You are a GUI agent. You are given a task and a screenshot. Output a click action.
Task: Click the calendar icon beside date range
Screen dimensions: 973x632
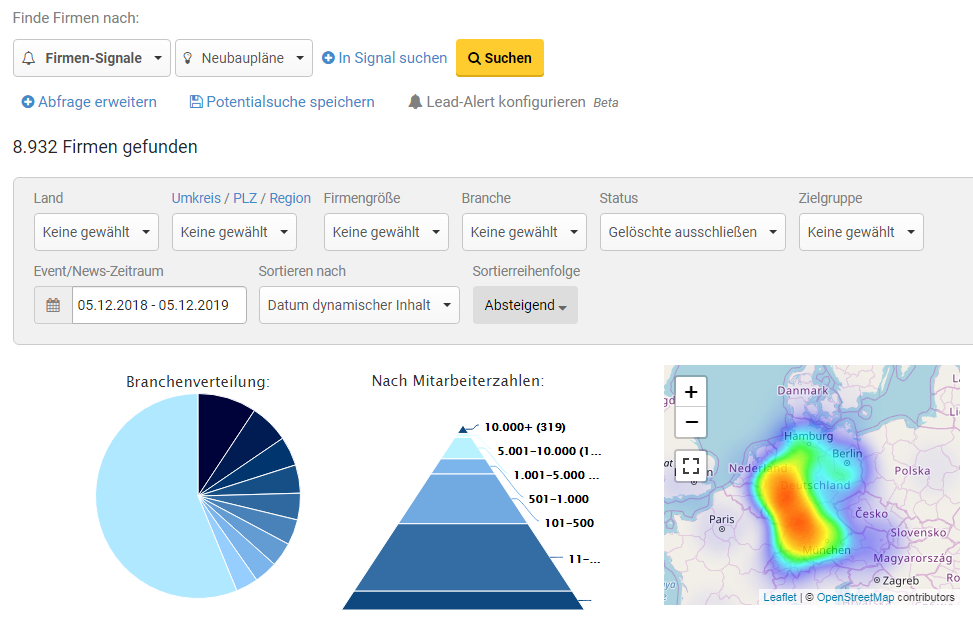click(53, 305)
